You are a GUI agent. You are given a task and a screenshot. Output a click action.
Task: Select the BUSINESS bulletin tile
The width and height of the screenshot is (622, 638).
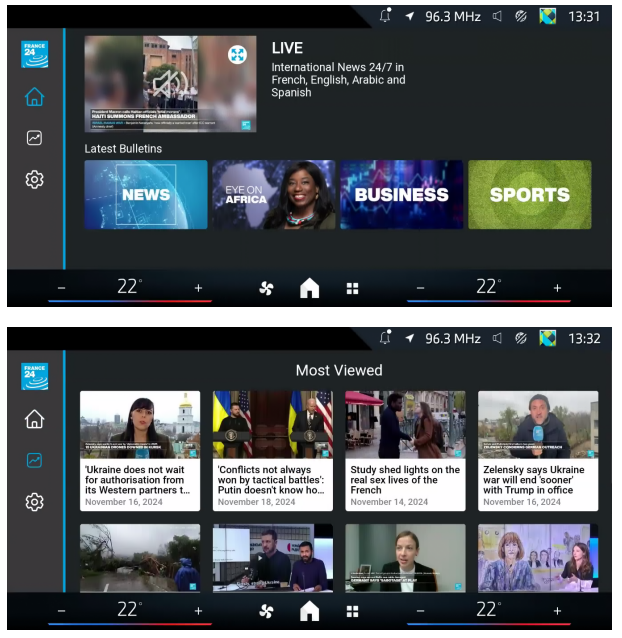[x=401, y=195]
